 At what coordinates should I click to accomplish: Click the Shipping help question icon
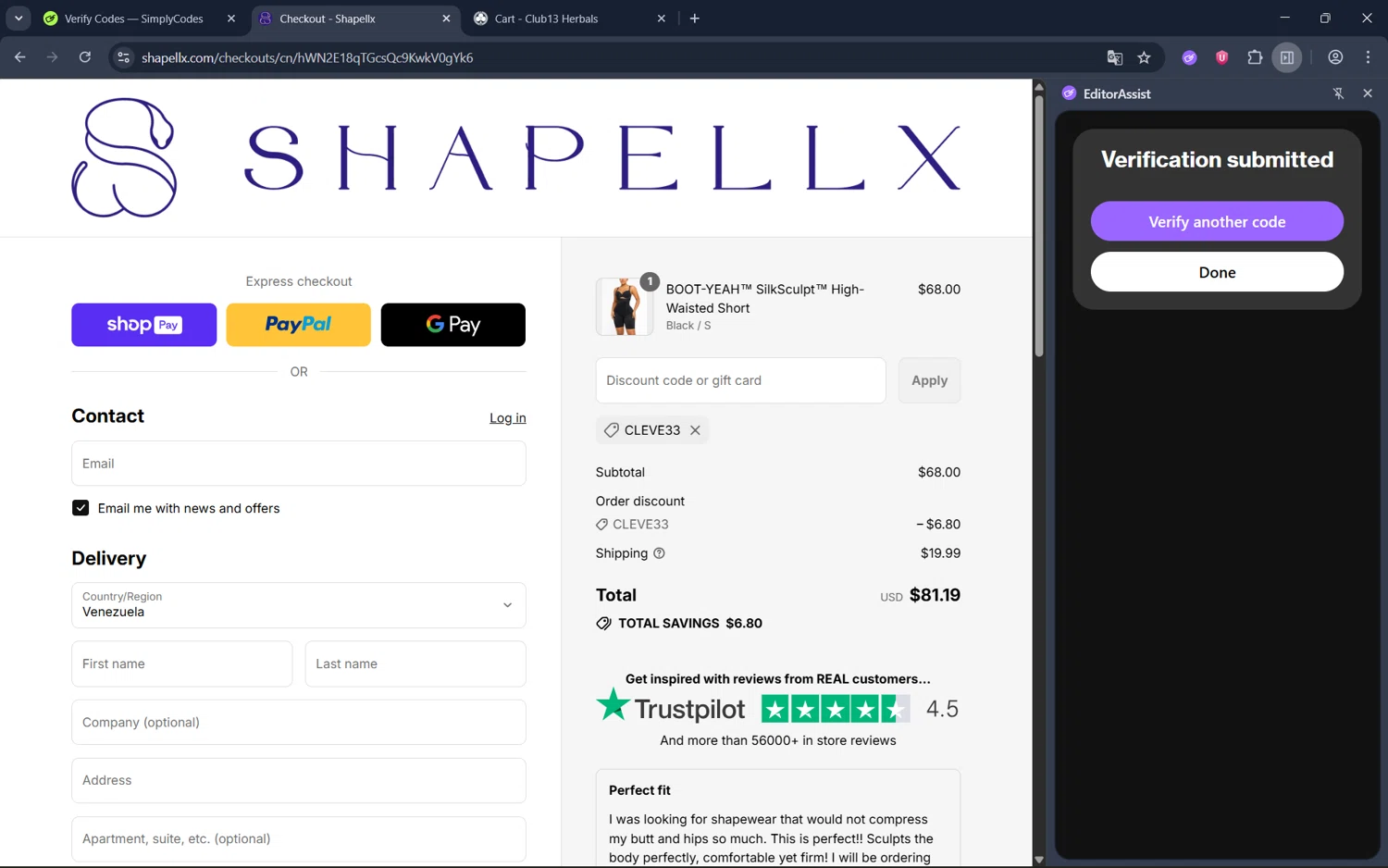[659, 553]
